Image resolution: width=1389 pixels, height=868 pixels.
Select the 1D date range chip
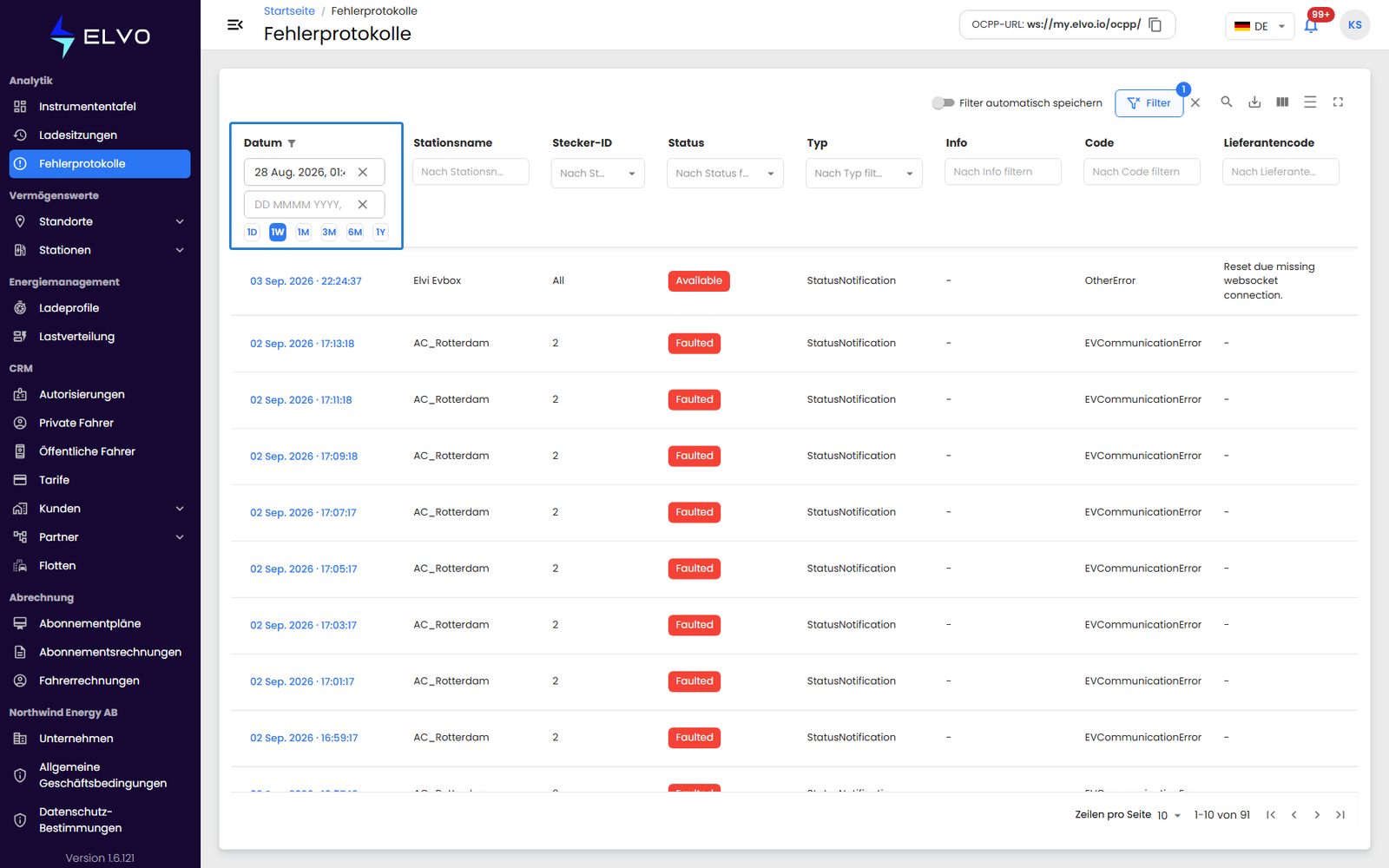tap(252, 232)
